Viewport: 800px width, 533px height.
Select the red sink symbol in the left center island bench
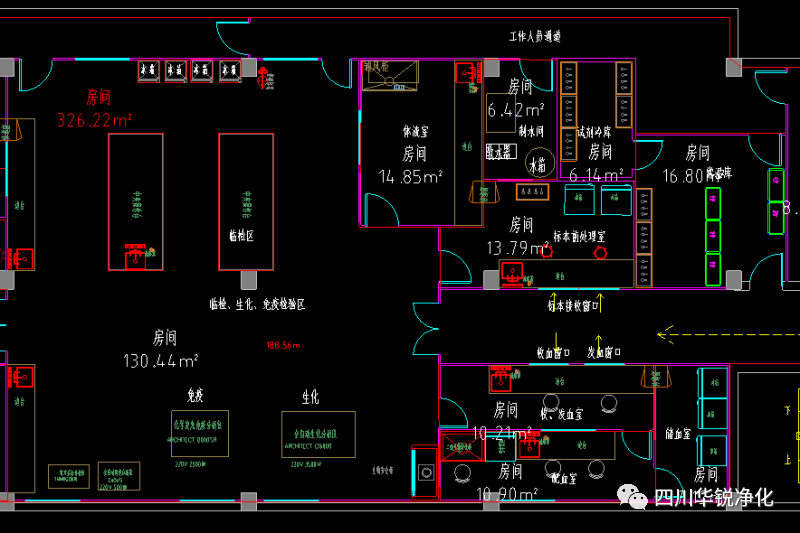click(132, 255)
